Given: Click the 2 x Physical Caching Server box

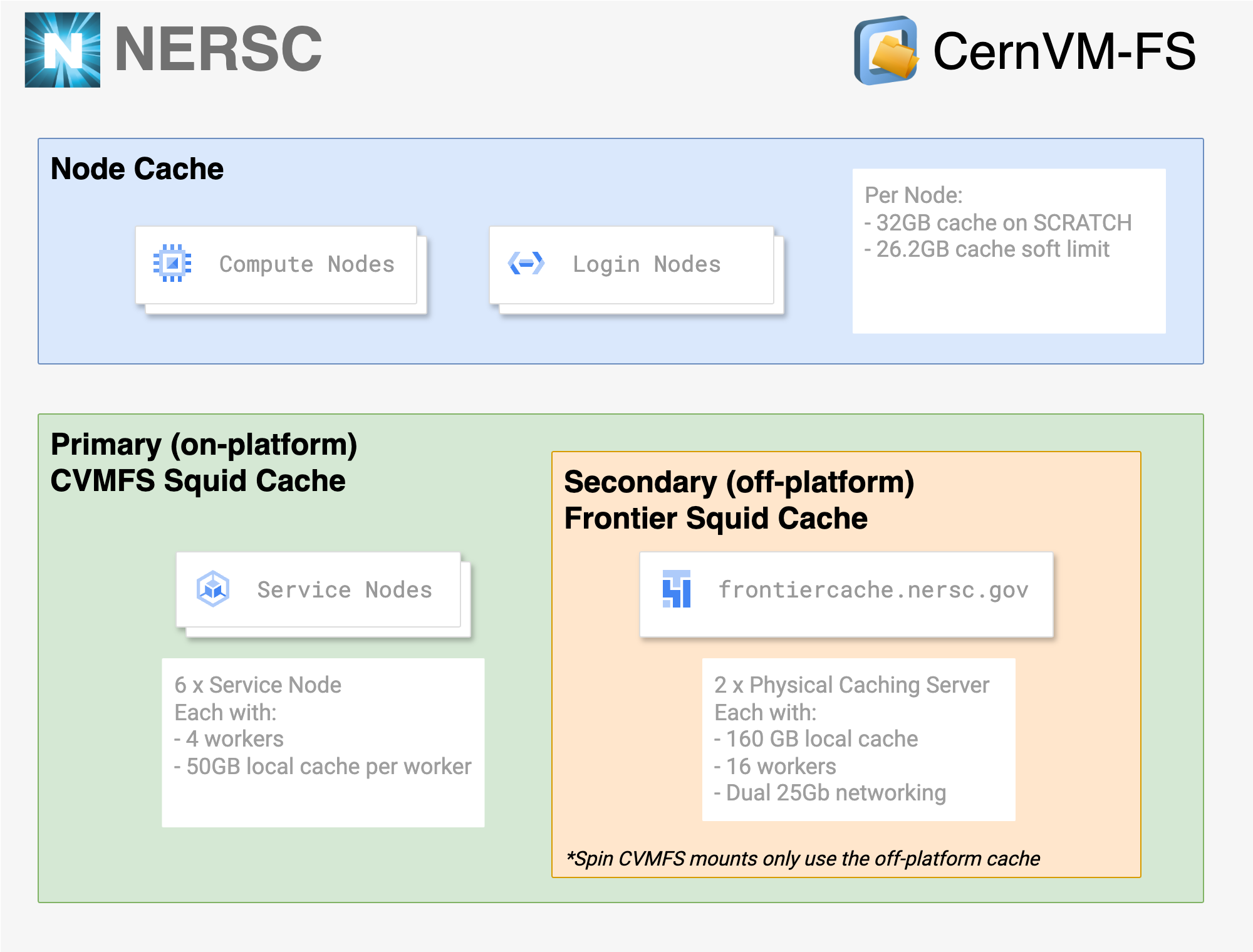Looking at the screenshot, I should coord(858,739).
